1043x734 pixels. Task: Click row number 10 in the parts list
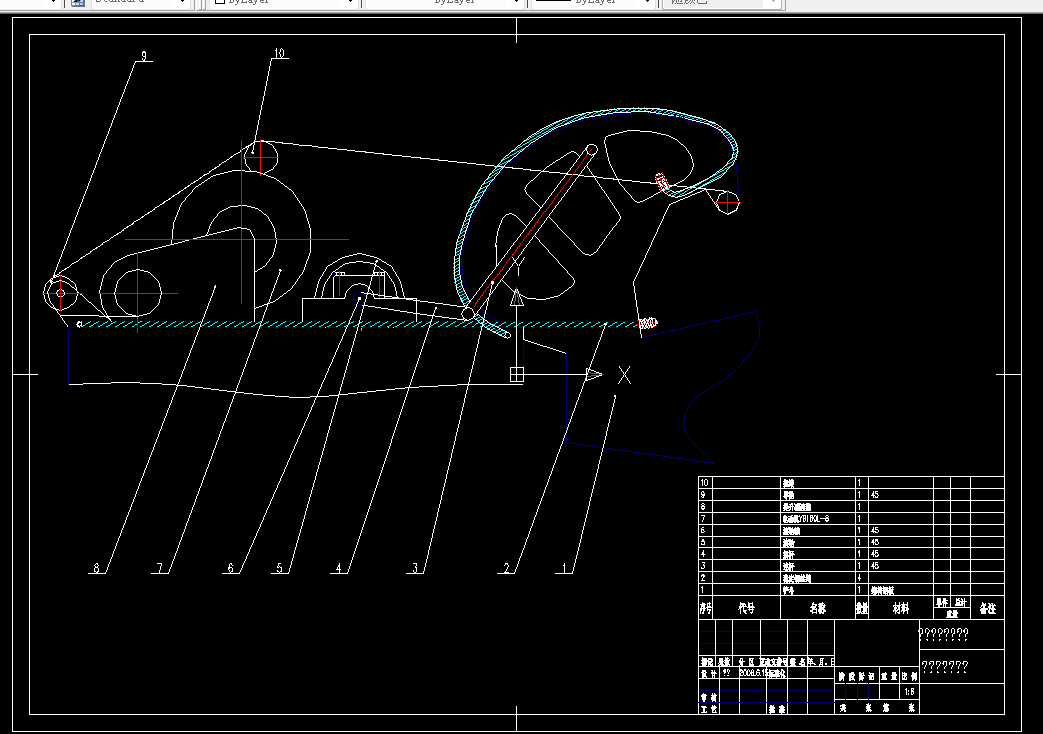705,483
